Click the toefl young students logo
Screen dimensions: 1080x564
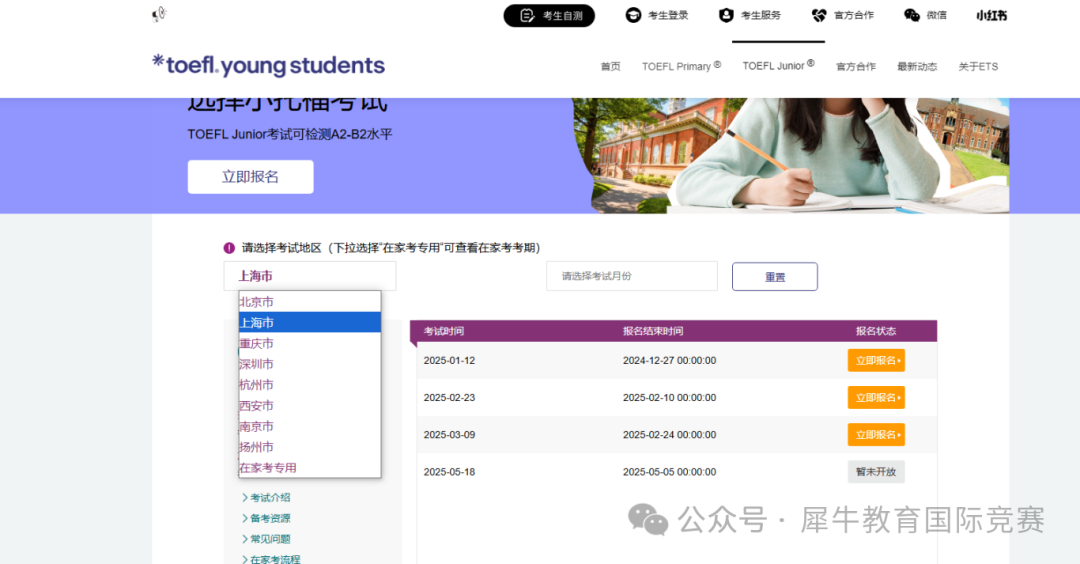coord(268,65)
